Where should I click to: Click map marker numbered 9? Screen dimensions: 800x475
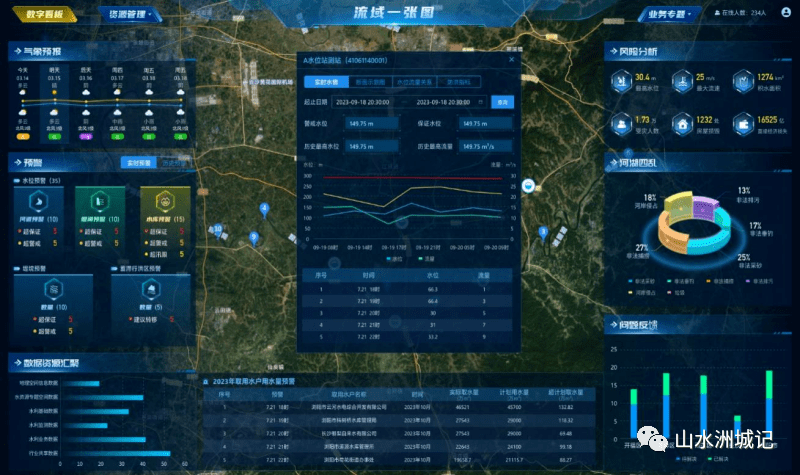coord(254,238)
